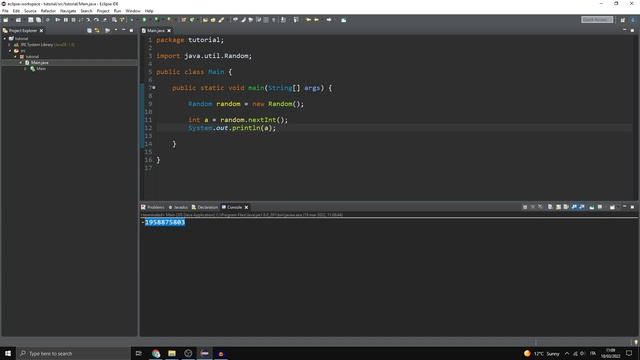Open the Run menu
This screenshot has height=360, width=640.
point(118,11)
